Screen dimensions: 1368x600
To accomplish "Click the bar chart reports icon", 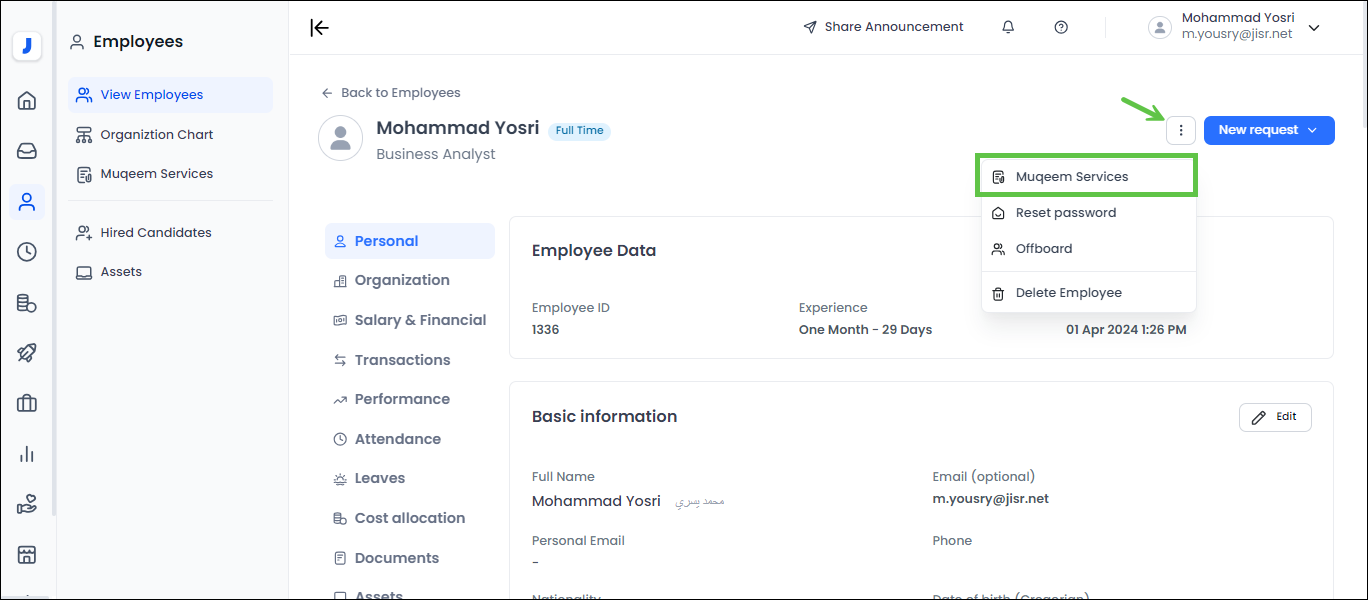I will click(27, 454).
